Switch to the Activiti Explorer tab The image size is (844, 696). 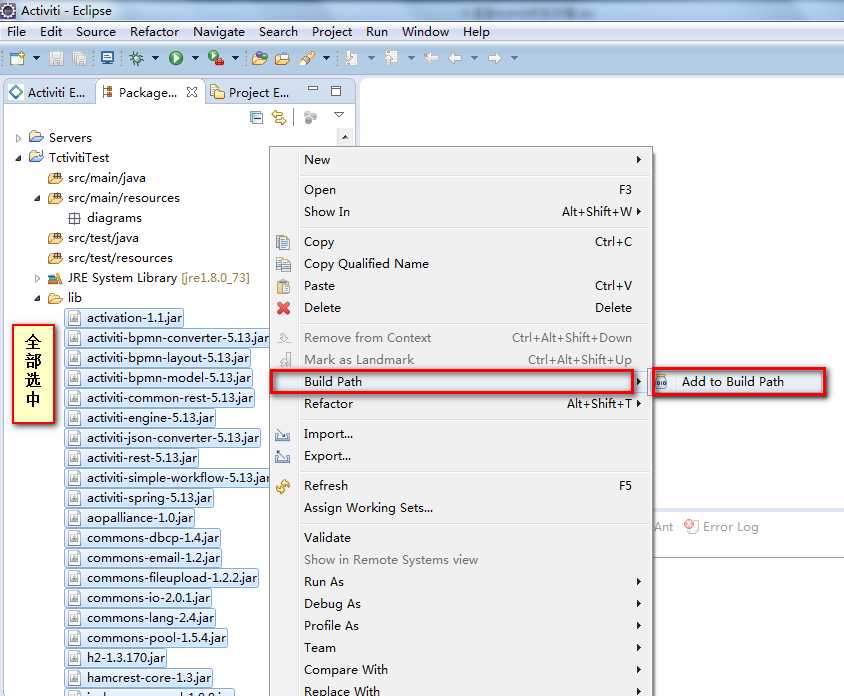pos(47,93)
